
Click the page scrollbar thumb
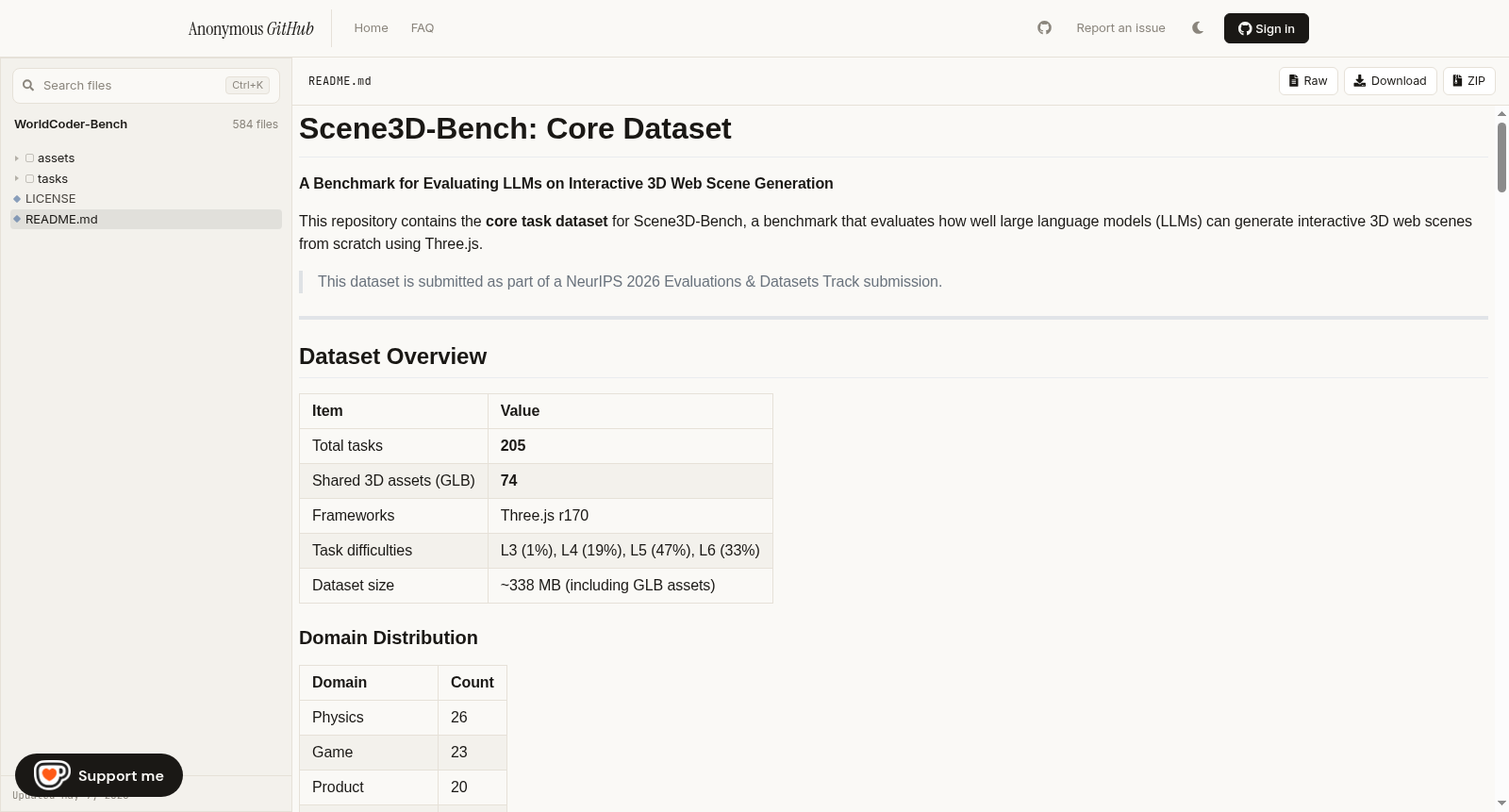click(1501, 157)
